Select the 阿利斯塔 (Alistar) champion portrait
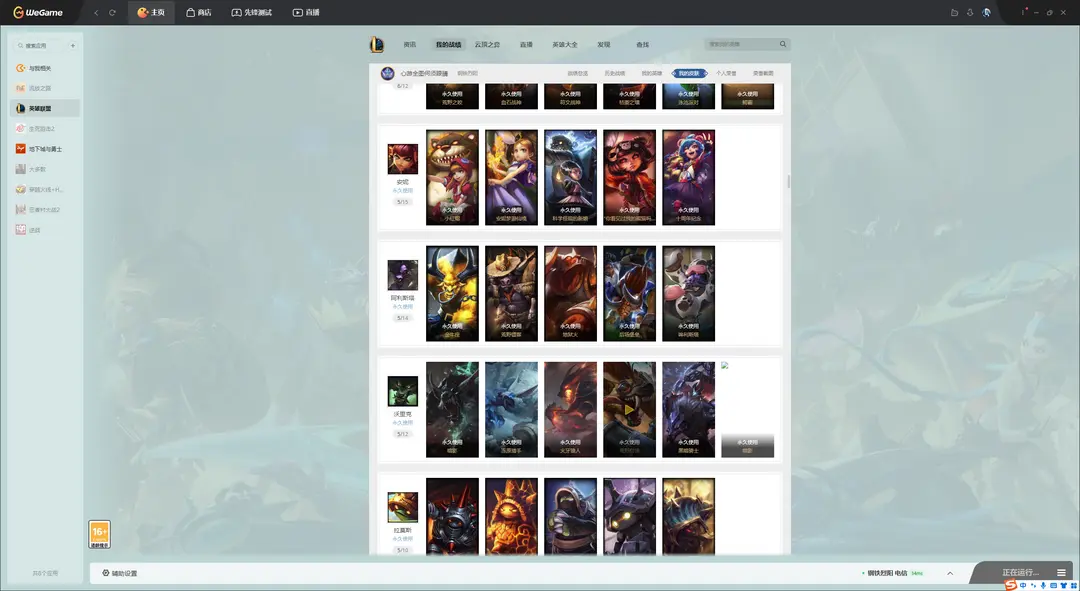 [x=402, y=275]
